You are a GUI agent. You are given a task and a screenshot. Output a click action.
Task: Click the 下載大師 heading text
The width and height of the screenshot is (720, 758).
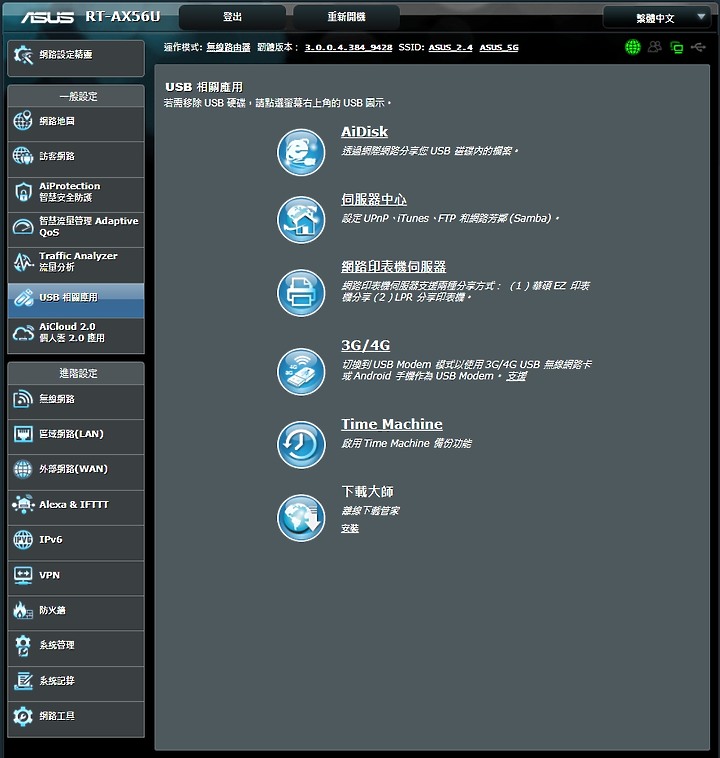[367, 492]
